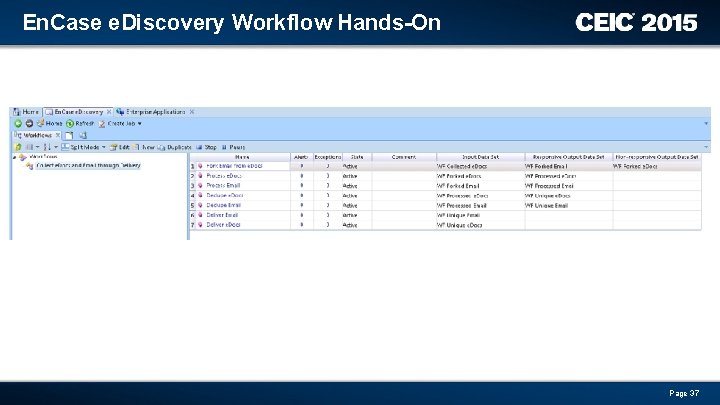720x405 pixels.
Task: Click the job icon on Dedupe Email row
Action: (200, 205)
